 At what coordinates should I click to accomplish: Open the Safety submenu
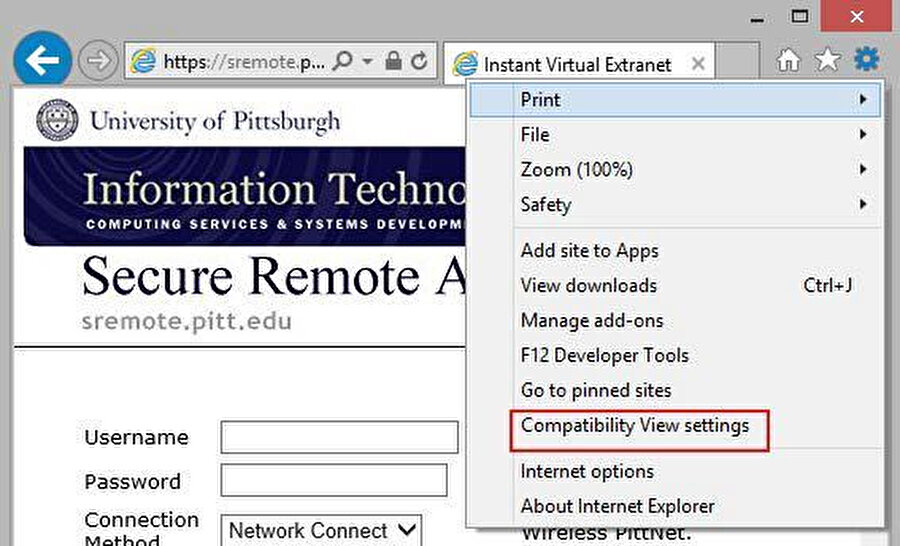tap(675, 205)
